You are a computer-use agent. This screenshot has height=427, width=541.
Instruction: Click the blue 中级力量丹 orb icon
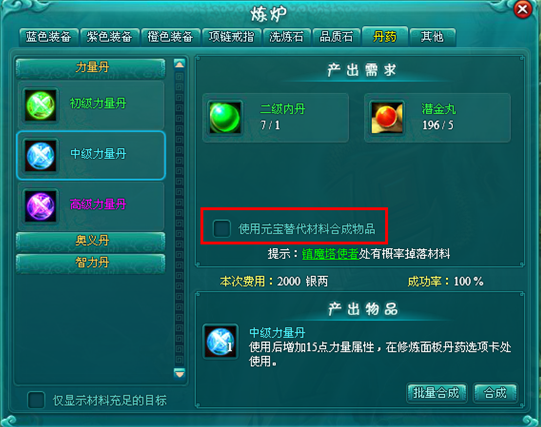(x=41, y=156)
